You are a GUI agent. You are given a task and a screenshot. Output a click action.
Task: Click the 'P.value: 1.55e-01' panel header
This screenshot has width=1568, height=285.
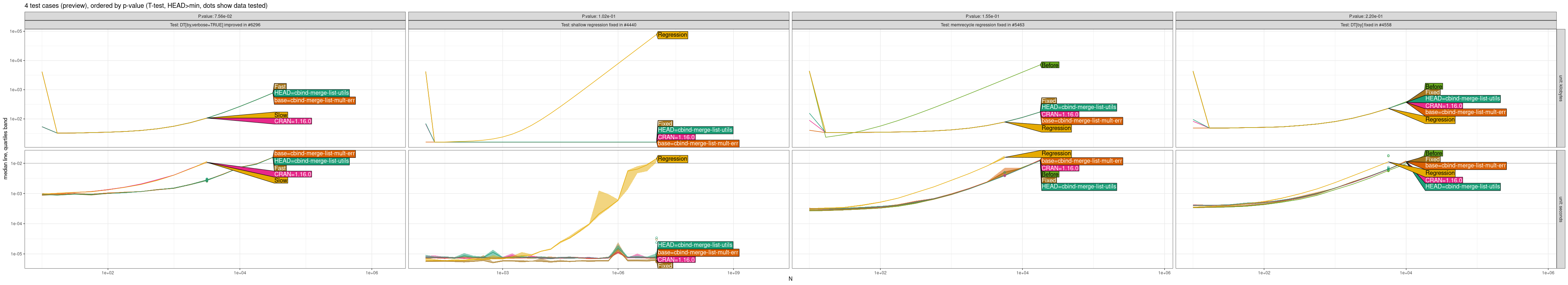(x=982, y=16)
